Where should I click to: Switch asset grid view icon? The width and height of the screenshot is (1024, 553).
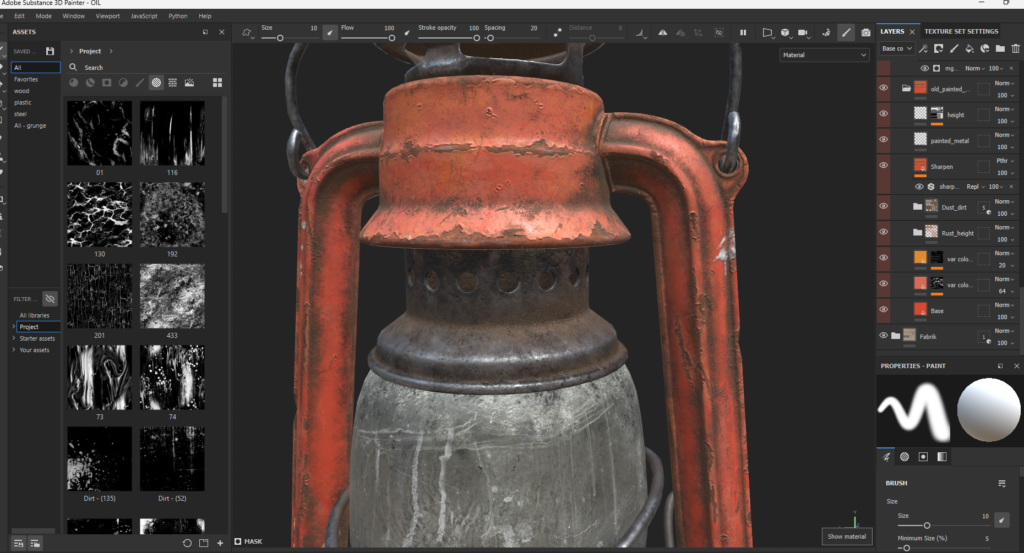coord(217,82)
